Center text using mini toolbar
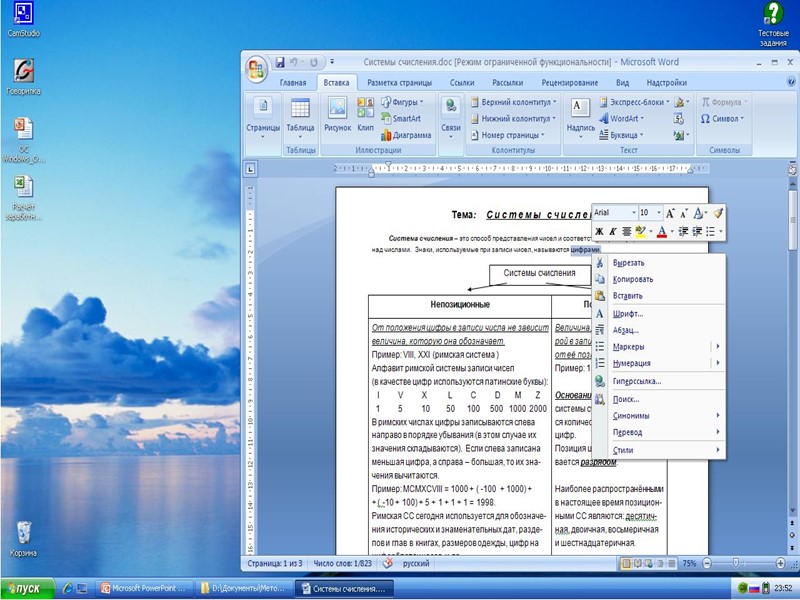 click(627, 232)
